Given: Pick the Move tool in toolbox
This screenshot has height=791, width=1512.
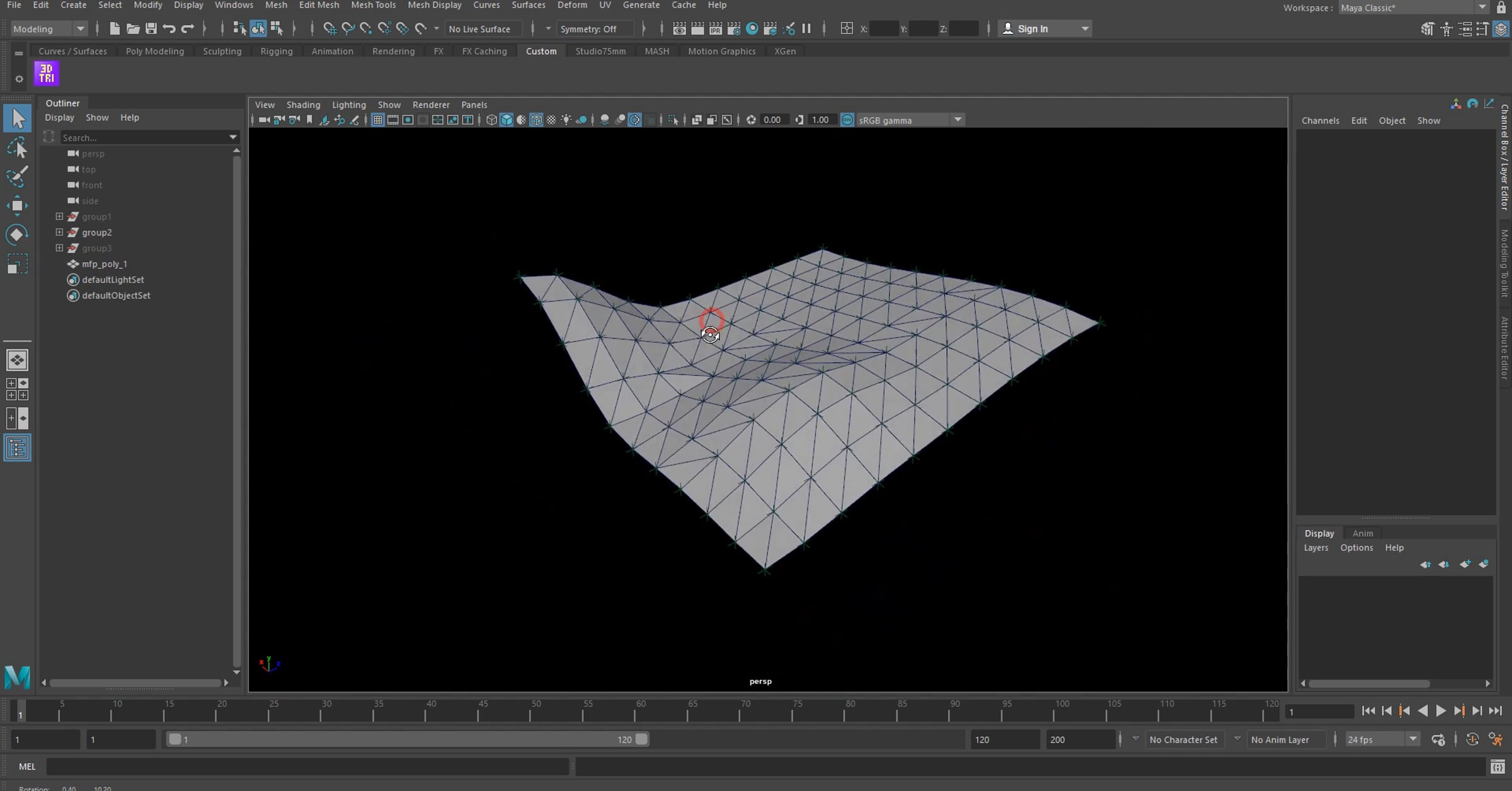Looking at the screenshot, I should click(17, 205).
